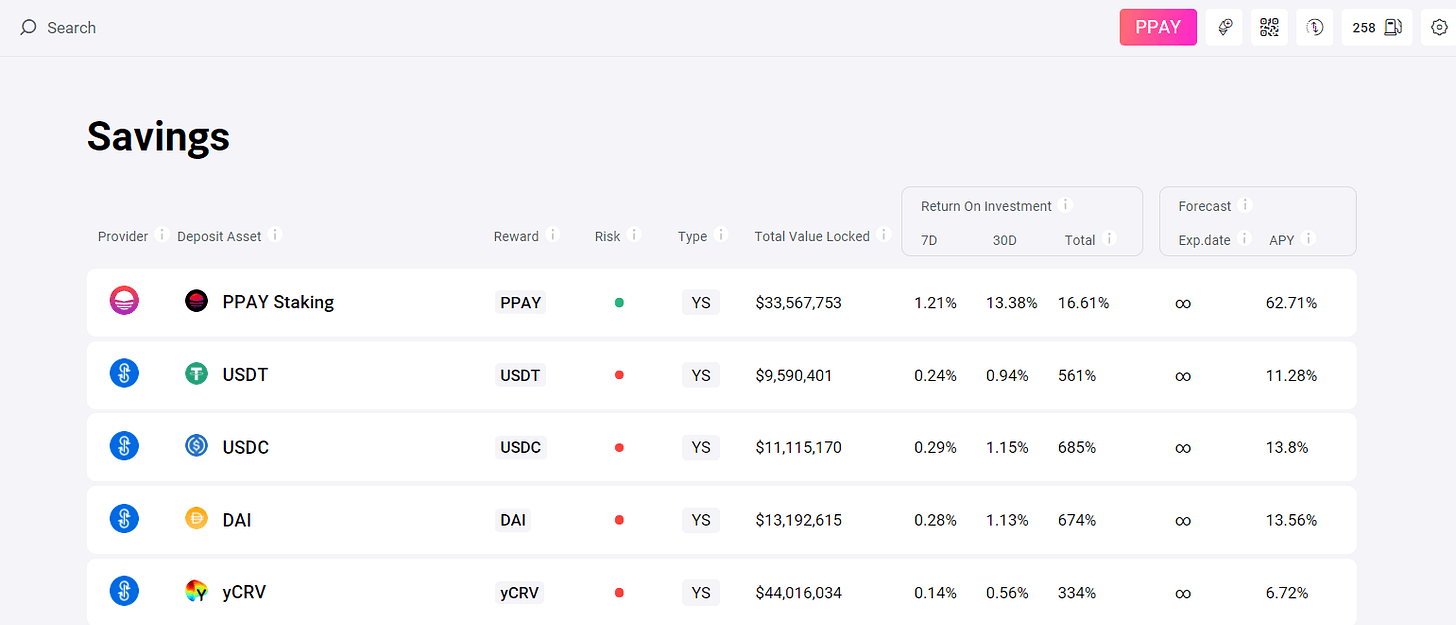Click the USDT row provider logo
Viewport: 1456px width, 625px height.
click(x=124, y=374)
